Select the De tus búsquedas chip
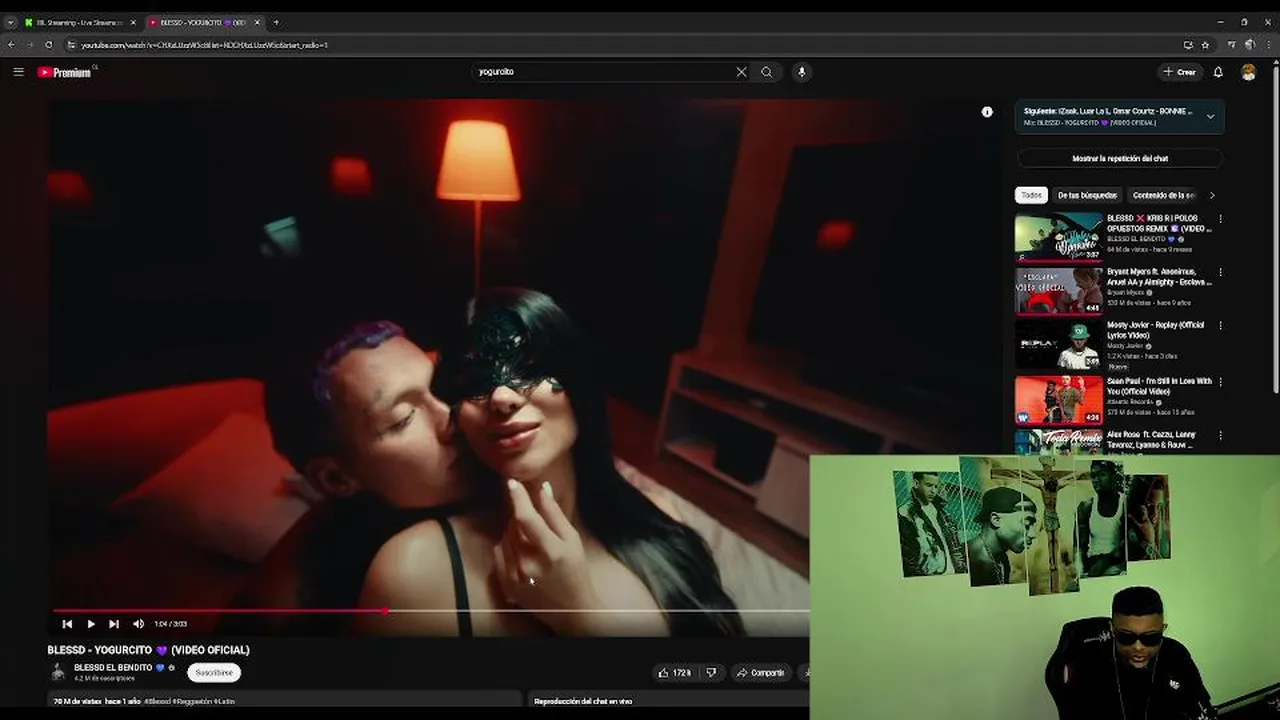 click(x=1087, y=195)
